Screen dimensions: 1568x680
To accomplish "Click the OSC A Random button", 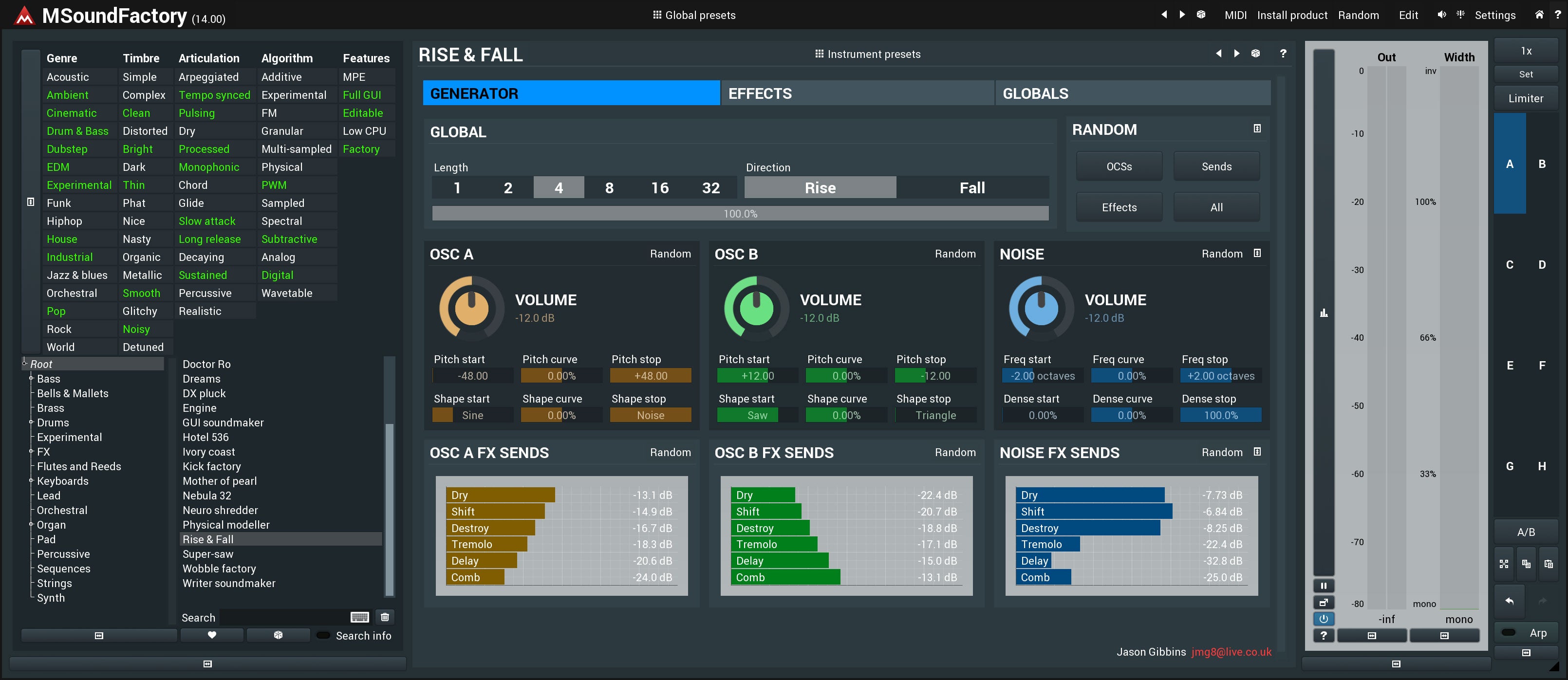I will (x=670, y=254).
